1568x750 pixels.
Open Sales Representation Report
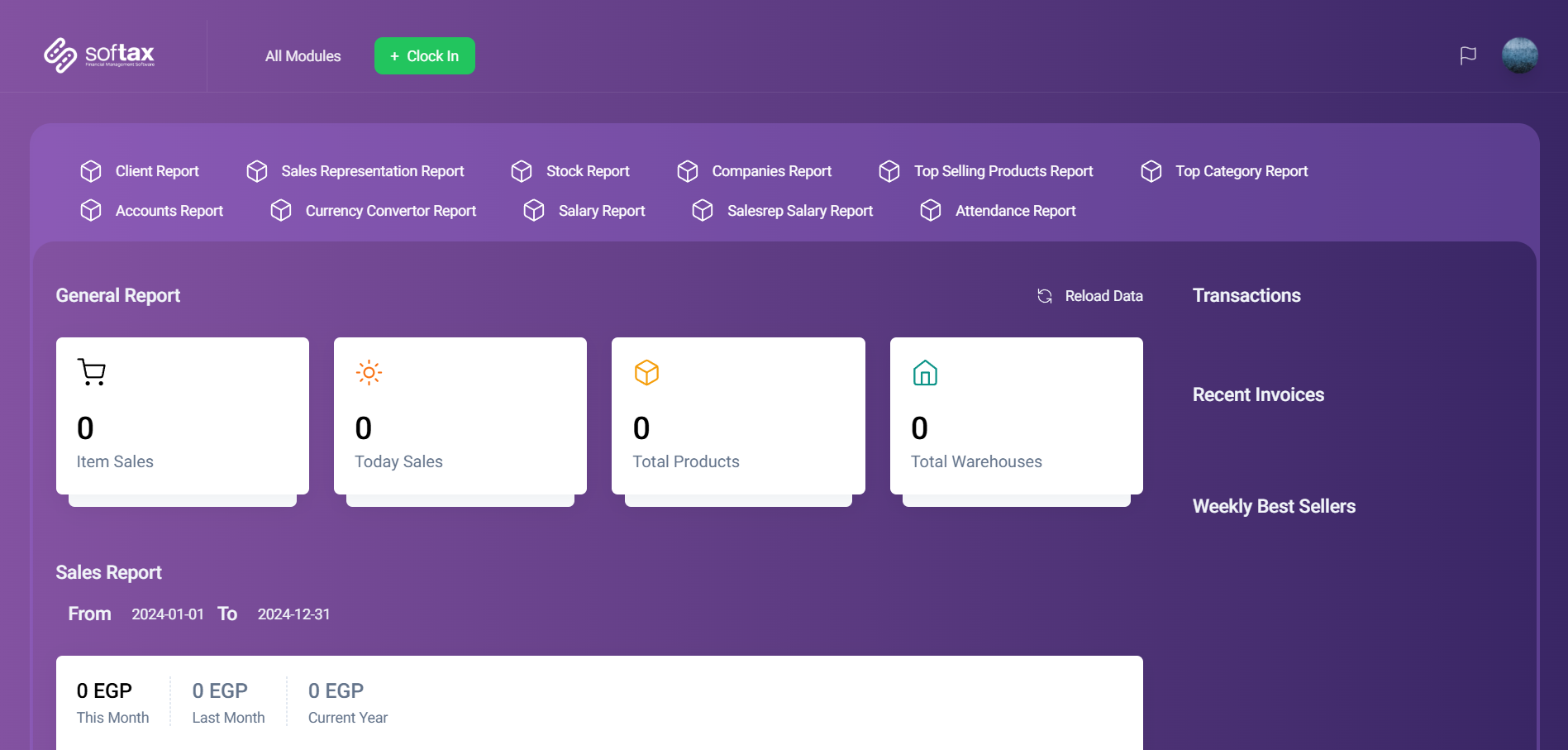coord(372,171)
